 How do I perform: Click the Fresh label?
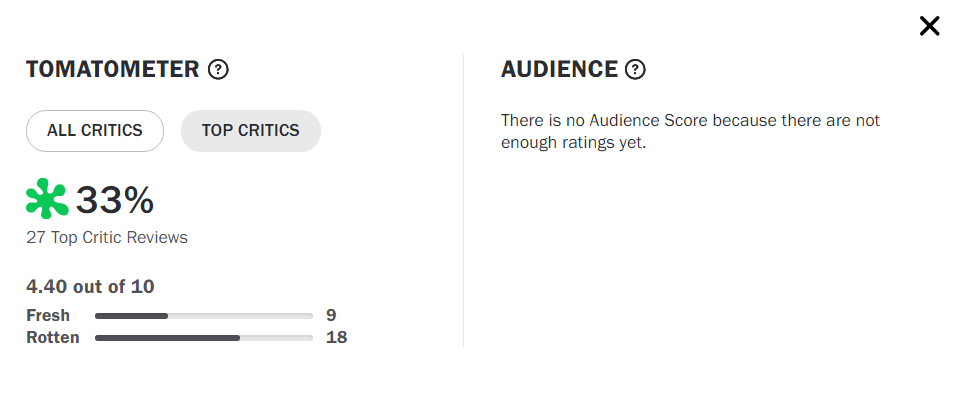tap(48, 316)
